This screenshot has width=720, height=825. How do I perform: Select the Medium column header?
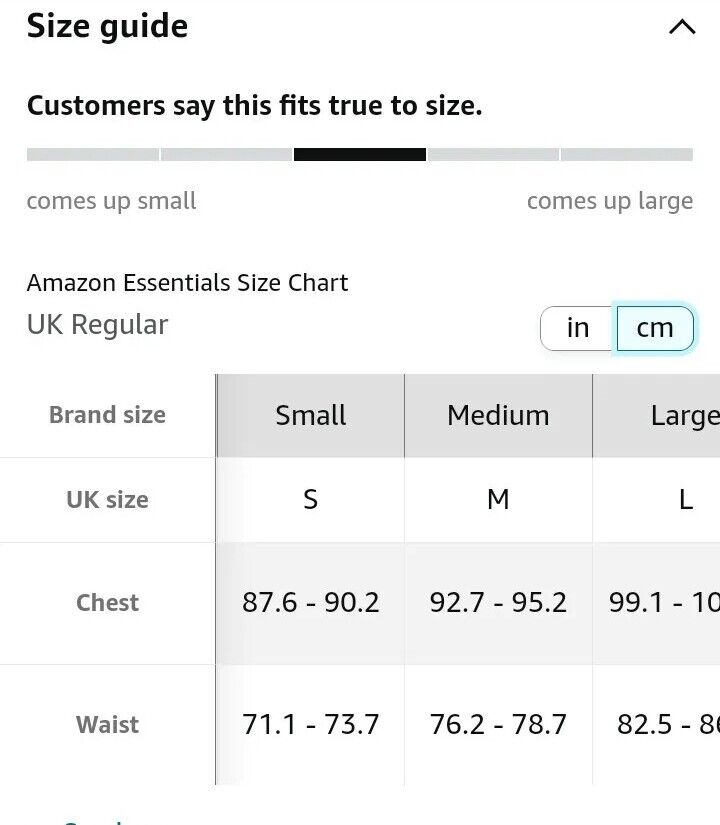coord(498,416)
